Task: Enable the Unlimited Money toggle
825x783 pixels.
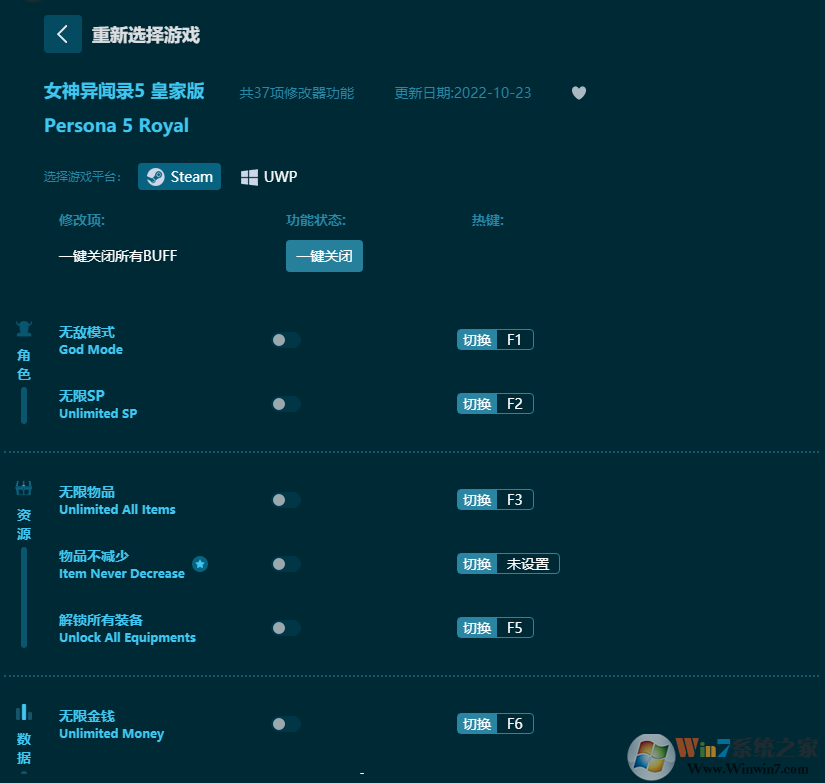Action: point(285,724)
